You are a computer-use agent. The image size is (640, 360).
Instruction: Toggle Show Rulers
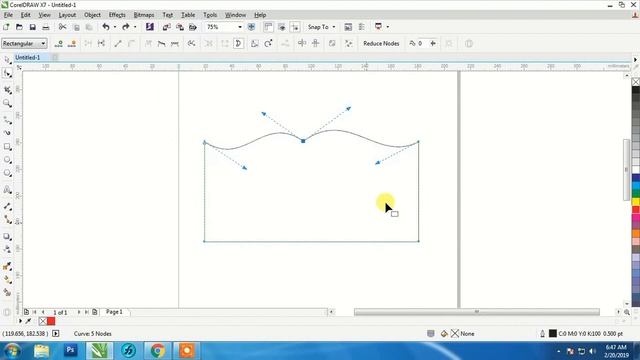268,27
